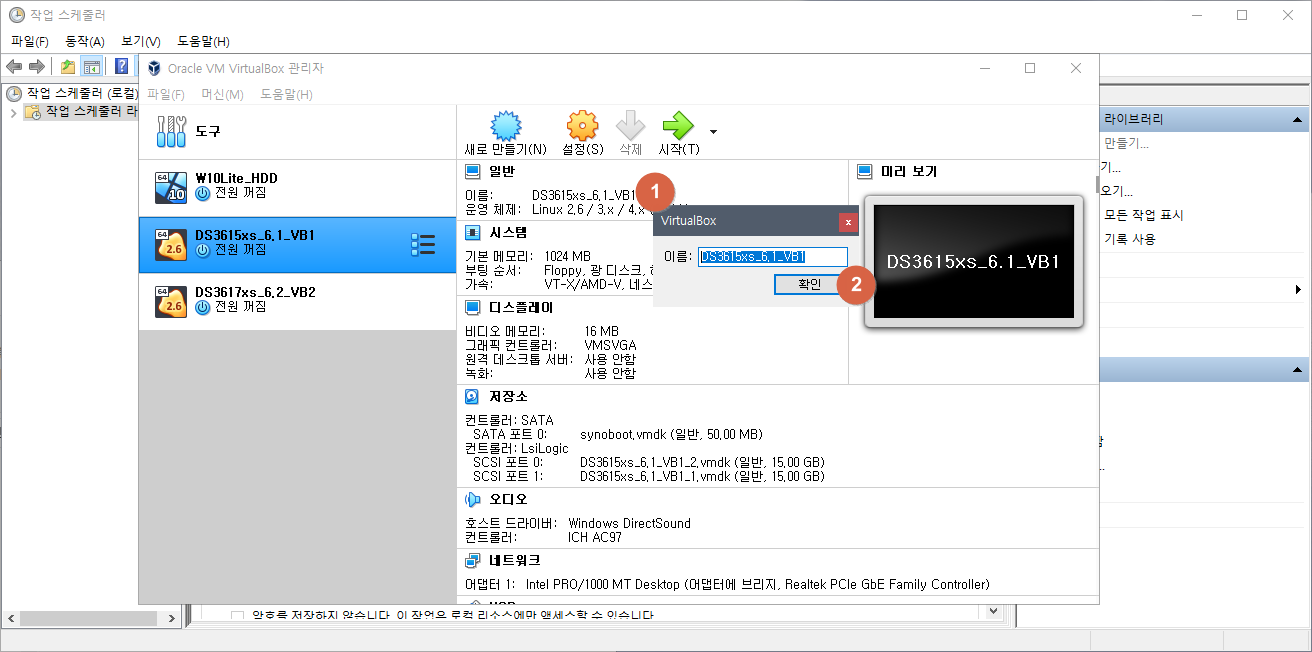Select W10Lite_HDD in the VM list
This screenshot has width=1312, height=652.
[x=297, y=188]
